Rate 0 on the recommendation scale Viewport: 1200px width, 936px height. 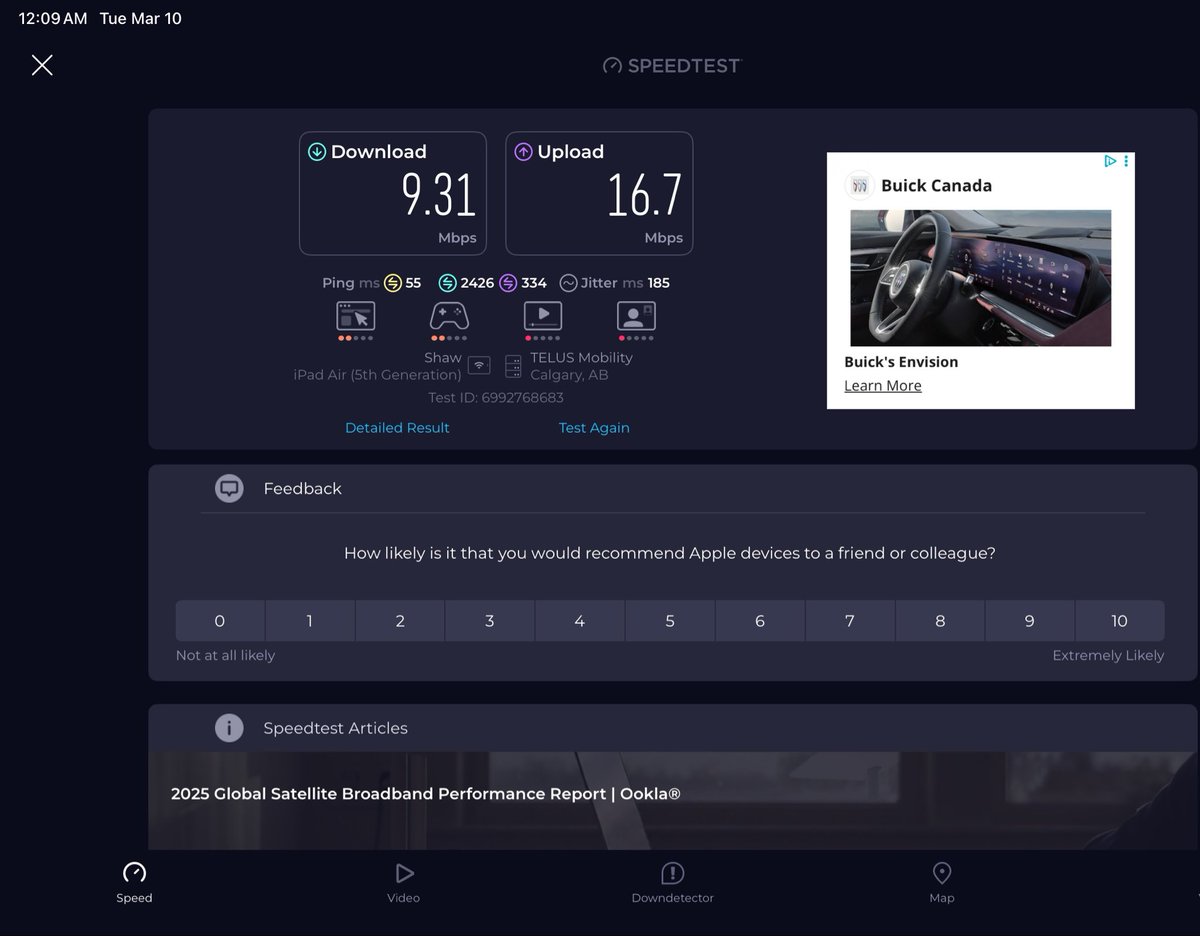pyautogui.click(x=220, y=621)
